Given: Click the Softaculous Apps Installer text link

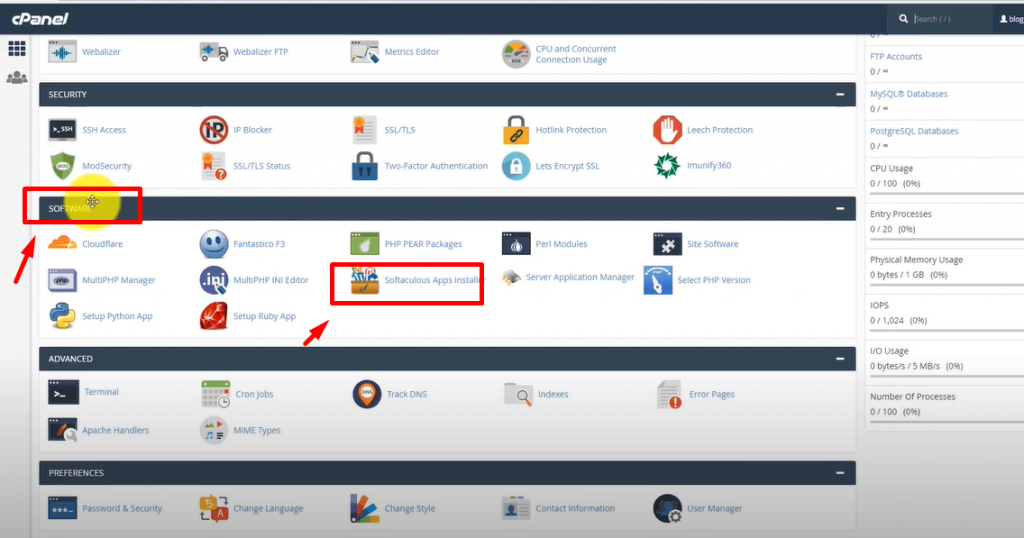Looking at the screenshot, I should tap(434, 280).
